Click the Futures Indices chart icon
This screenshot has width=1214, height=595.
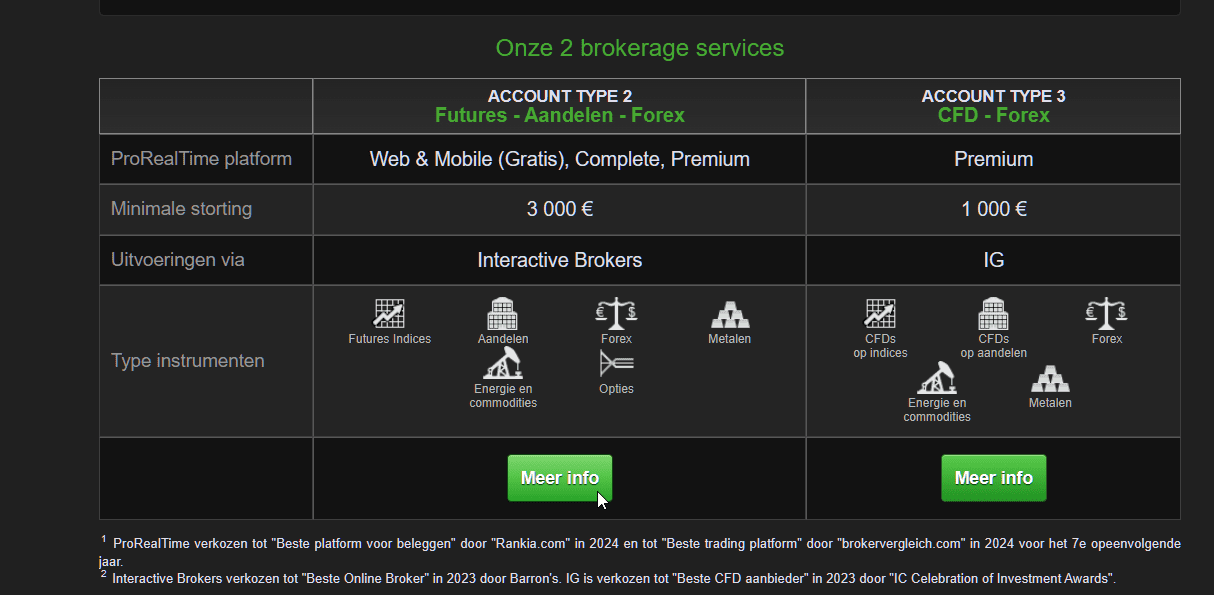tap(389, 314)
